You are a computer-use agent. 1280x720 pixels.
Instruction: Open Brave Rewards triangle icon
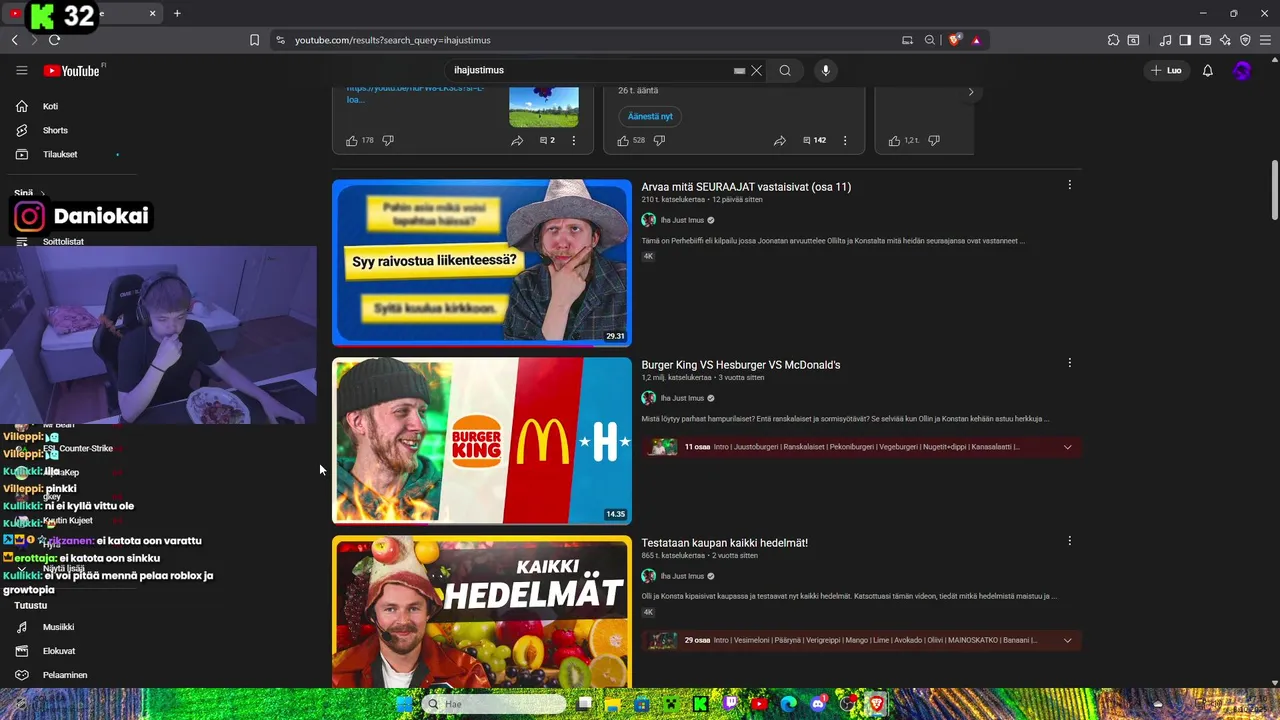click(x=976, y=40)
